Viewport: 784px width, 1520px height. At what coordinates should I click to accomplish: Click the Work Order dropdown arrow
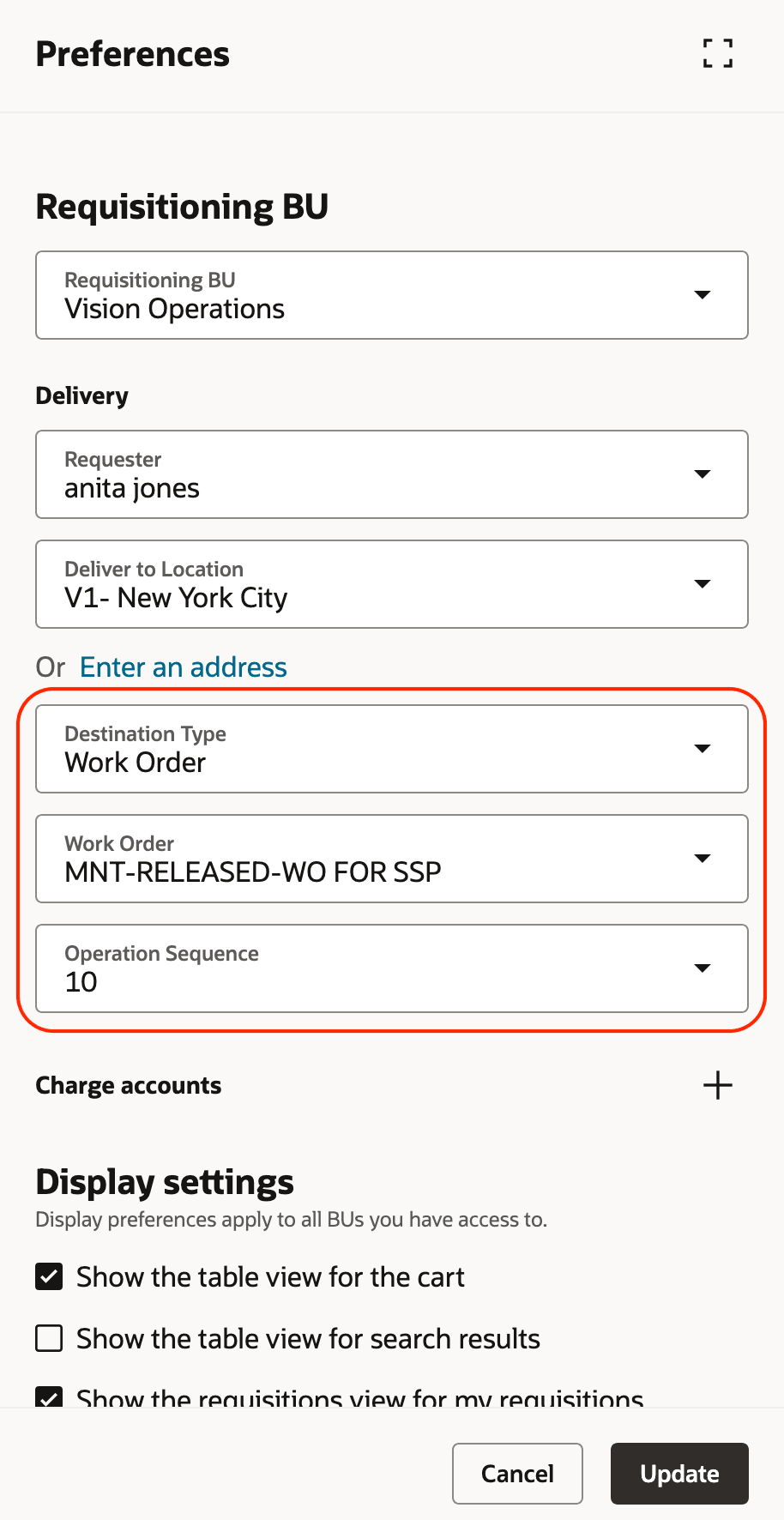pyautogui.click(x=702, y=858)
